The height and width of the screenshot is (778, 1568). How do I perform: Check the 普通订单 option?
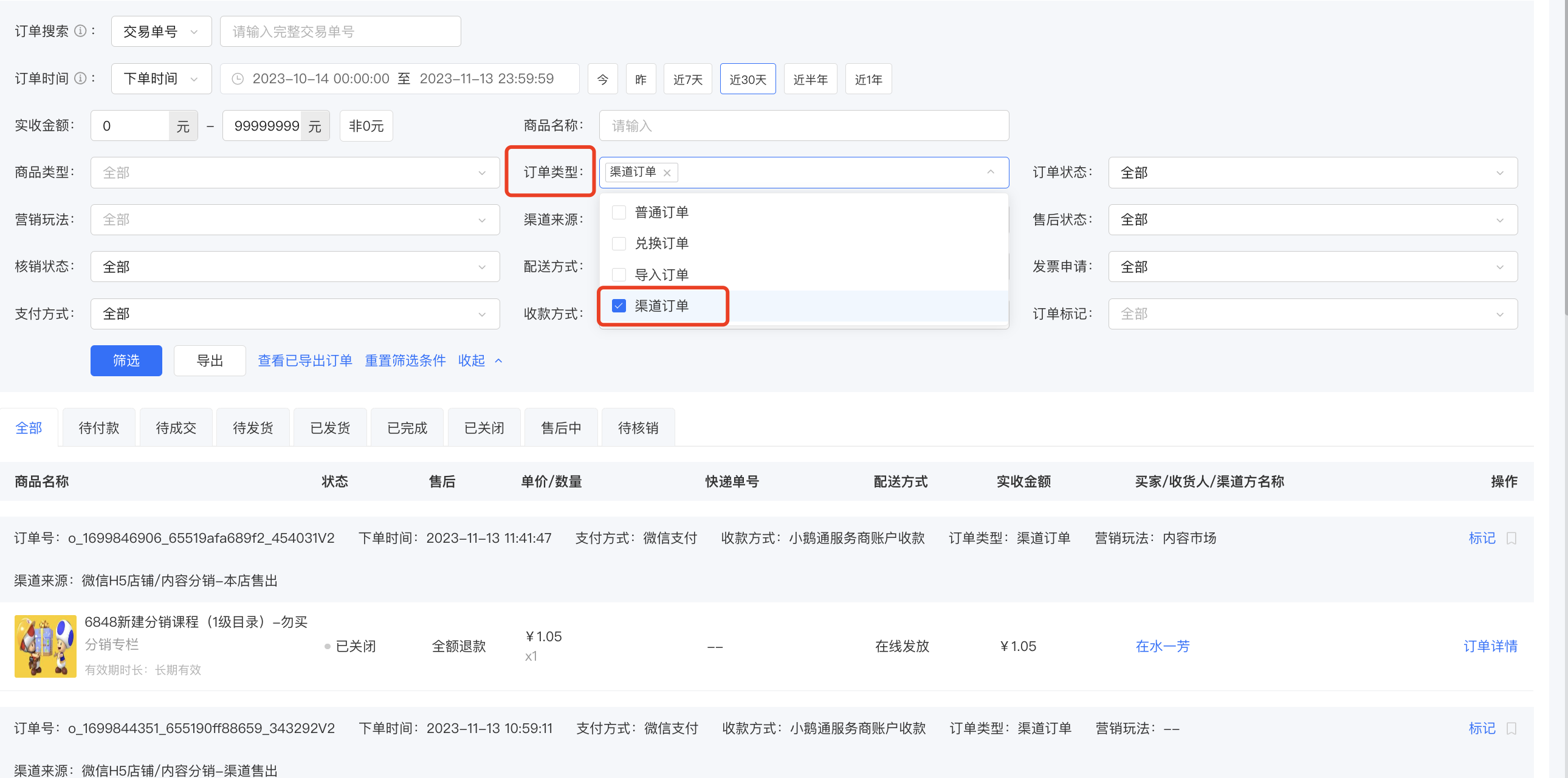[619, 213]
